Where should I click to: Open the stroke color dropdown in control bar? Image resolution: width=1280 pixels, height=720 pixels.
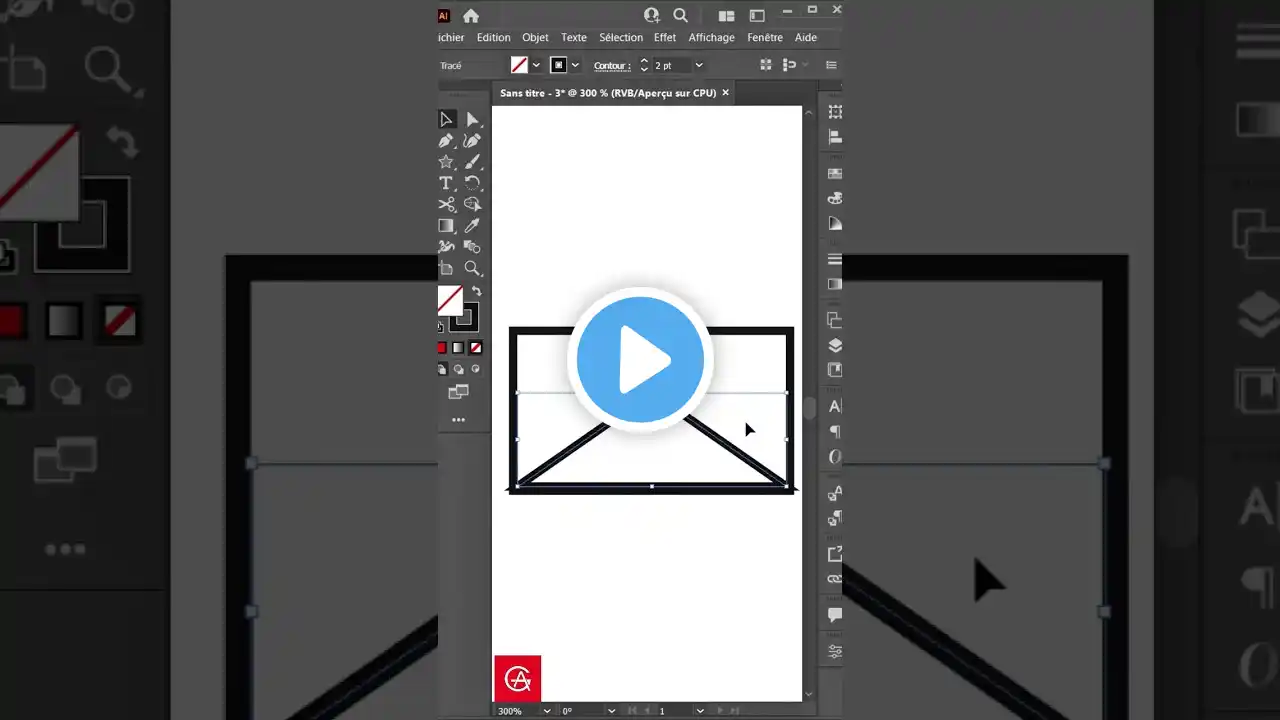(575, 65)
